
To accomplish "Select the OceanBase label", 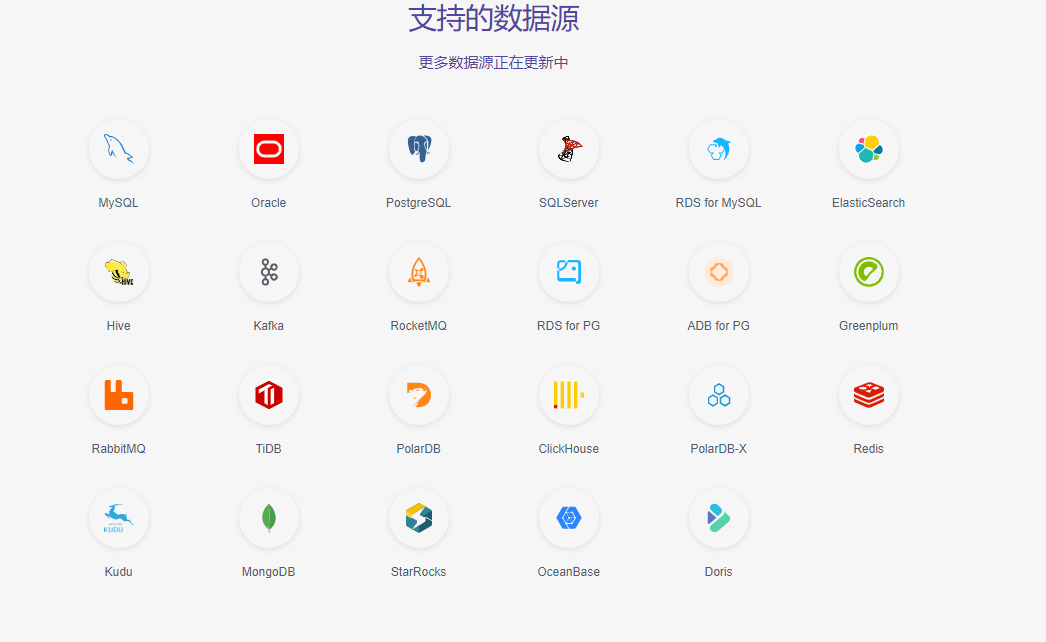I will [x=569, y=572].
